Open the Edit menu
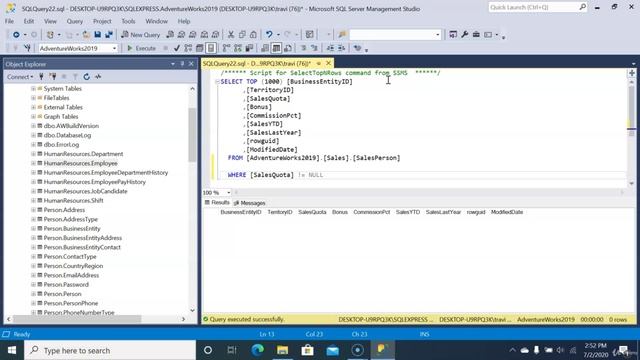 click(29, 21)
